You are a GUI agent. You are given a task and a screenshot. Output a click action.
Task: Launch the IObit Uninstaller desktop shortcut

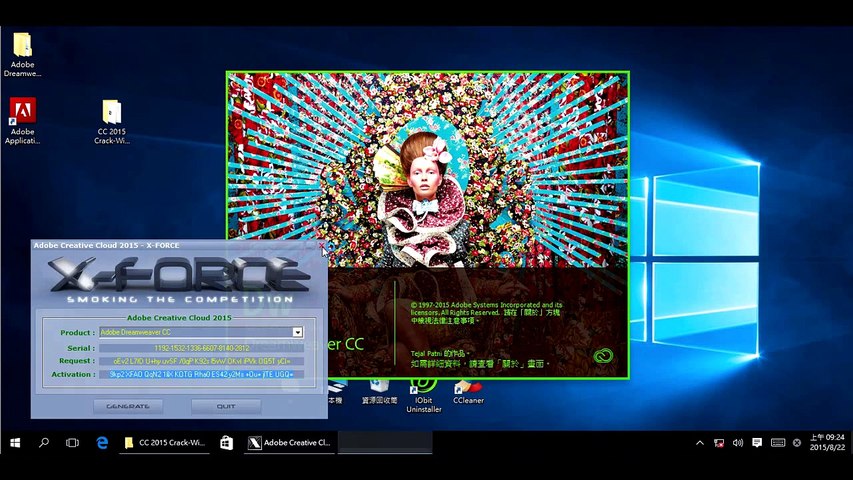(x=423, y=396)
